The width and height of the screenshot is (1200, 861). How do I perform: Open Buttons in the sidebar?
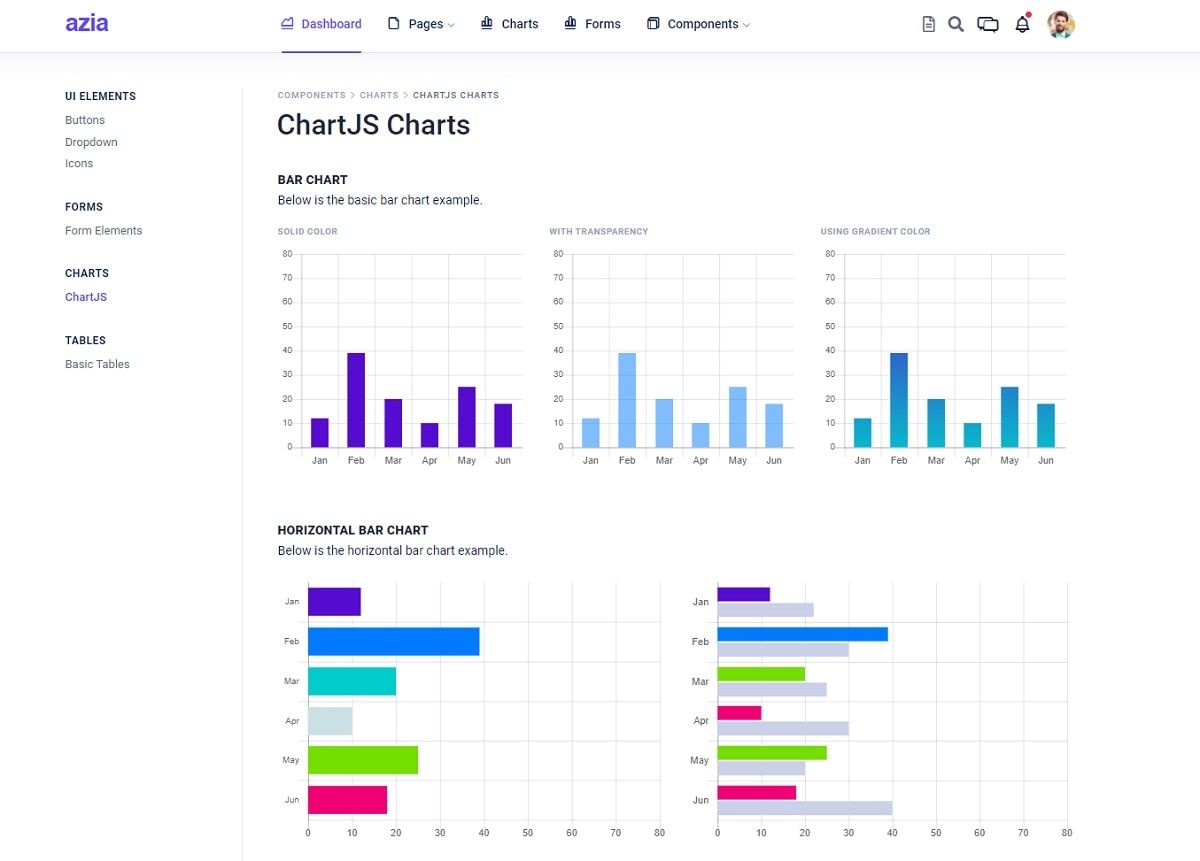point(85,120)
